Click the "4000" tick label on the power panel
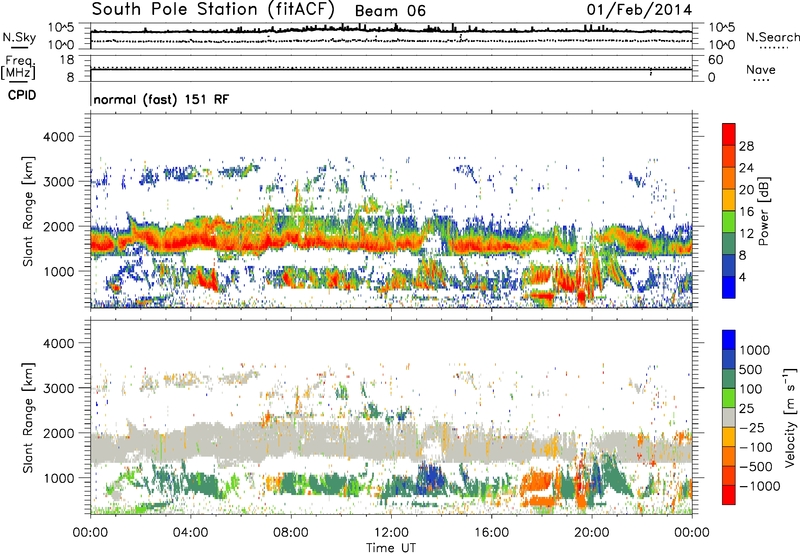The height and width of the screenshot is (554, 800). tap(58, 137)
